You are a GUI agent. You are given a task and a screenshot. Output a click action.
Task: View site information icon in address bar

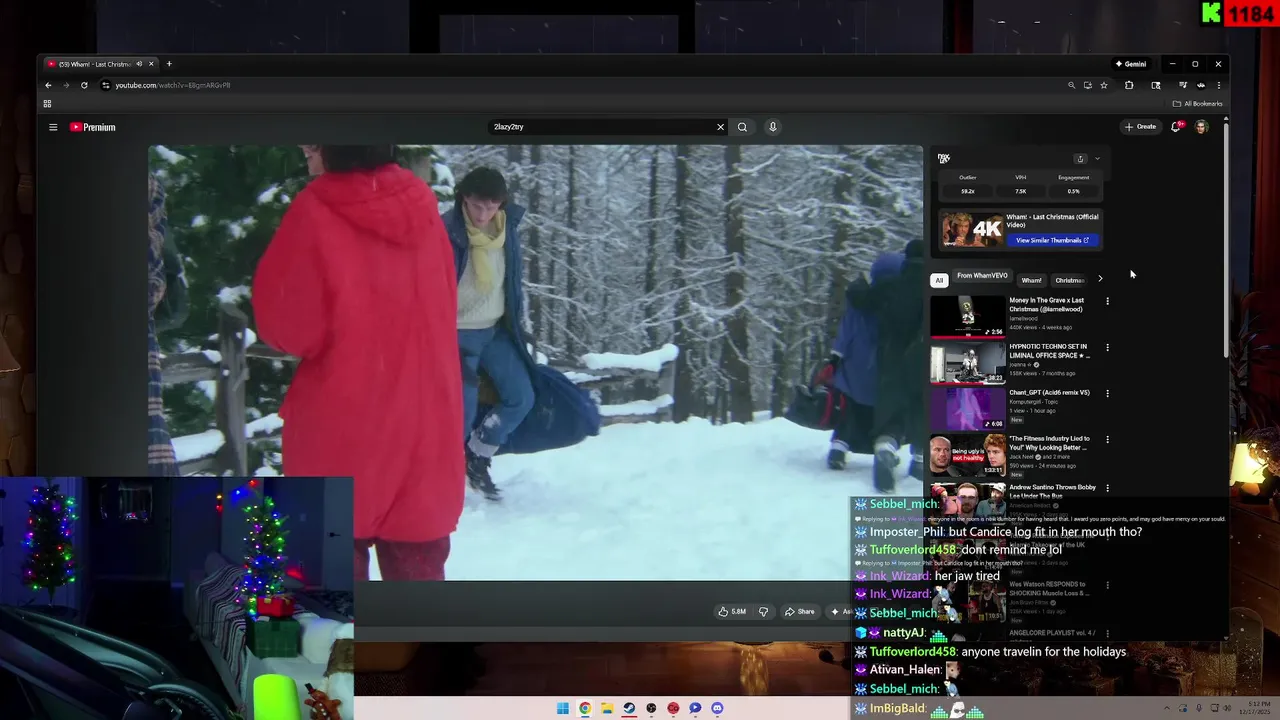tap(106, 85)
